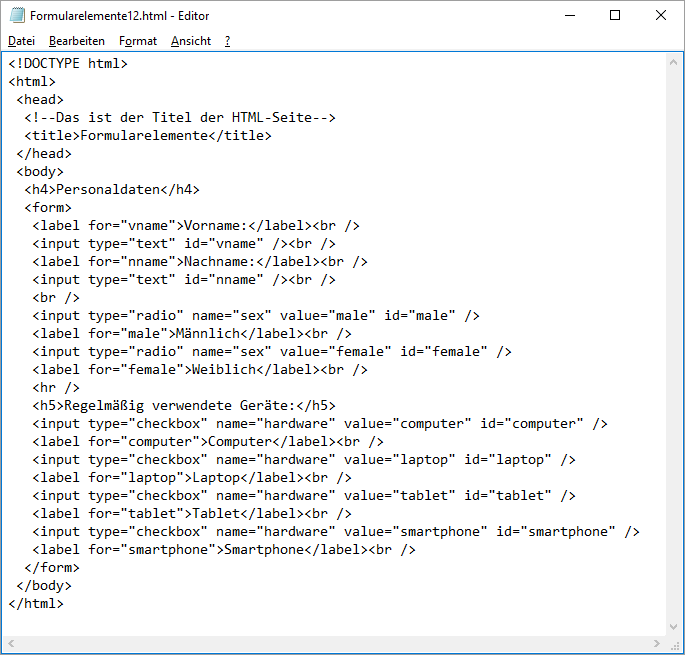This screenshot has height=655, width=685.
Task: Open the Ansicht menu
Action: point(191,41)
